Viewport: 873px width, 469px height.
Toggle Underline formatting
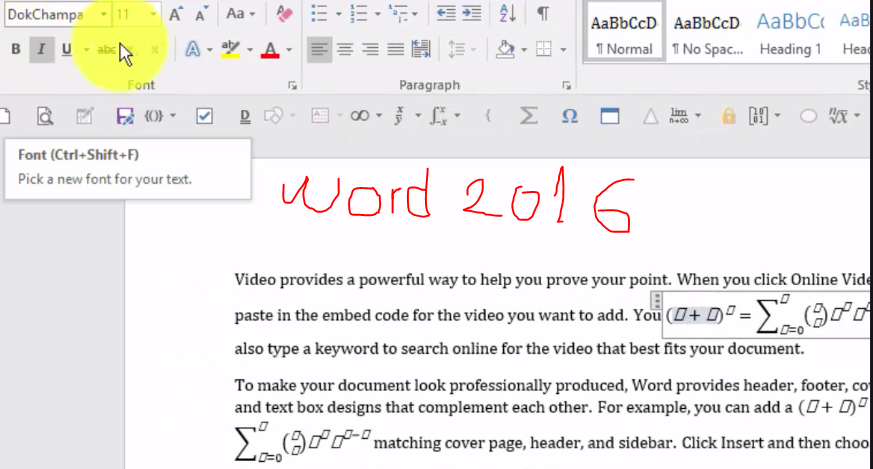(66, 50)
